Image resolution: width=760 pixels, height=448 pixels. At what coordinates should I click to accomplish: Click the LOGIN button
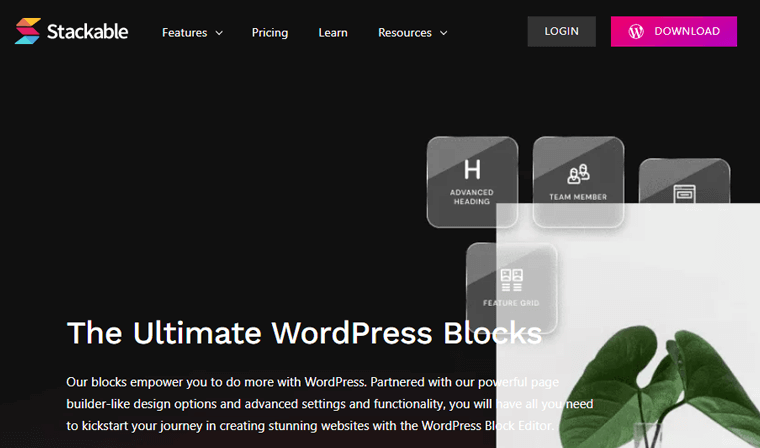[561, 32]
